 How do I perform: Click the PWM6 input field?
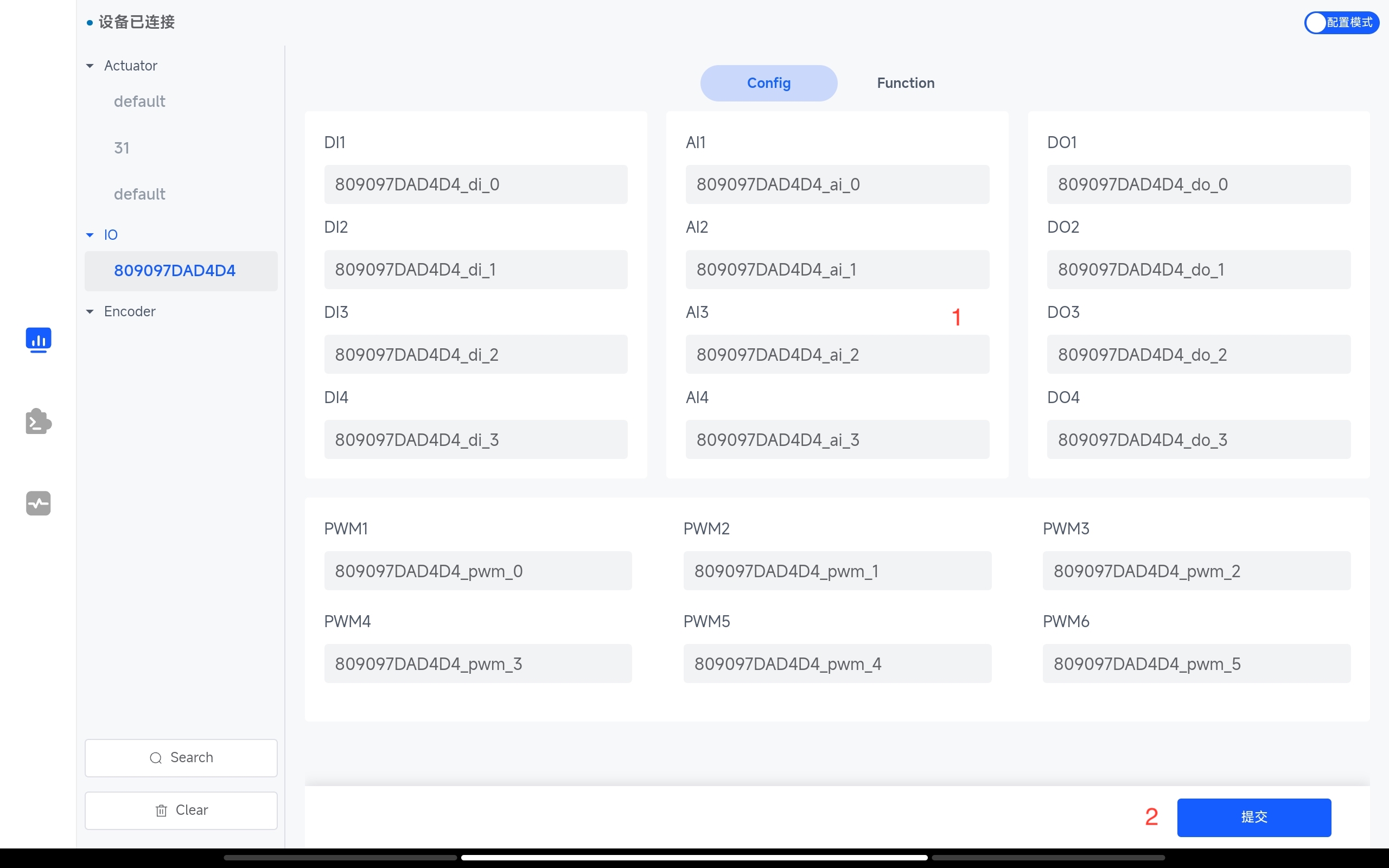(1197, 663)
